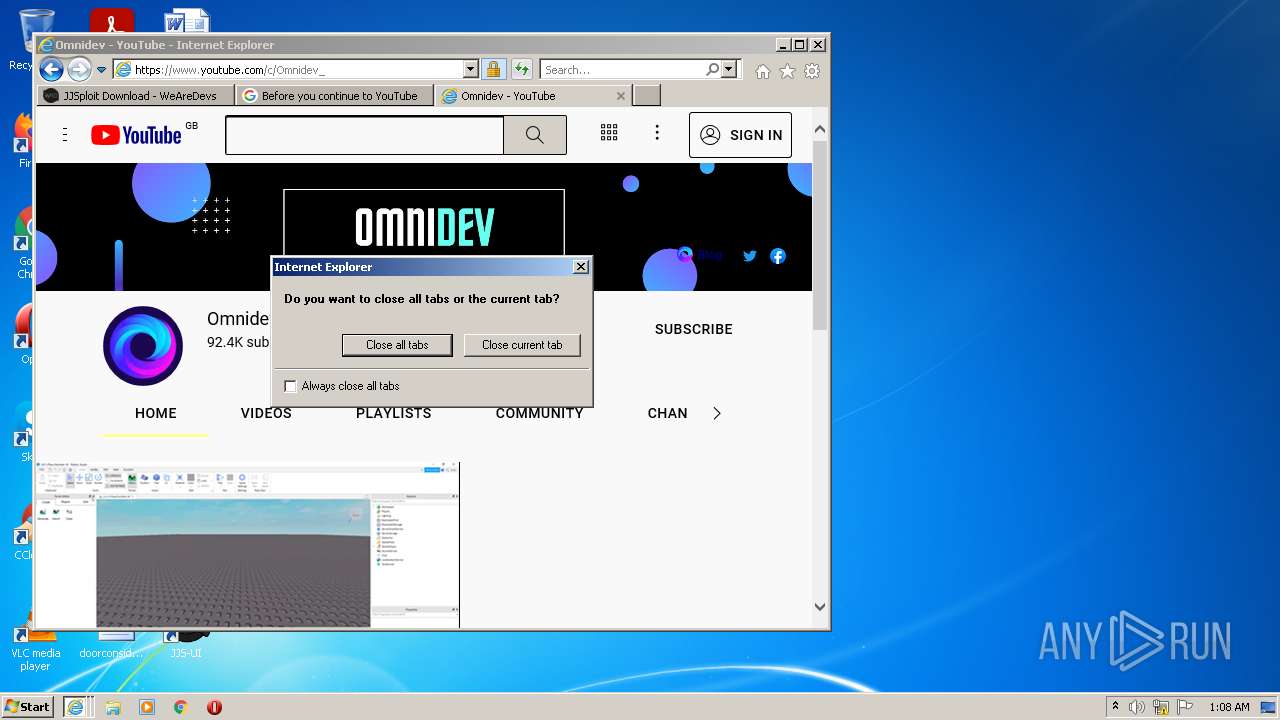Click the address bar URL field

(288, 70)
